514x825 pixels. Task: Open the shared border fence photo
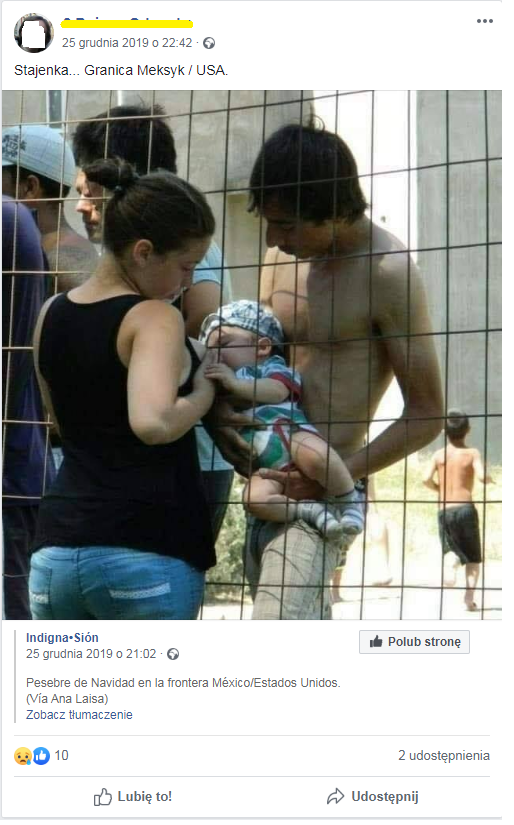click(x=252, y=355)
